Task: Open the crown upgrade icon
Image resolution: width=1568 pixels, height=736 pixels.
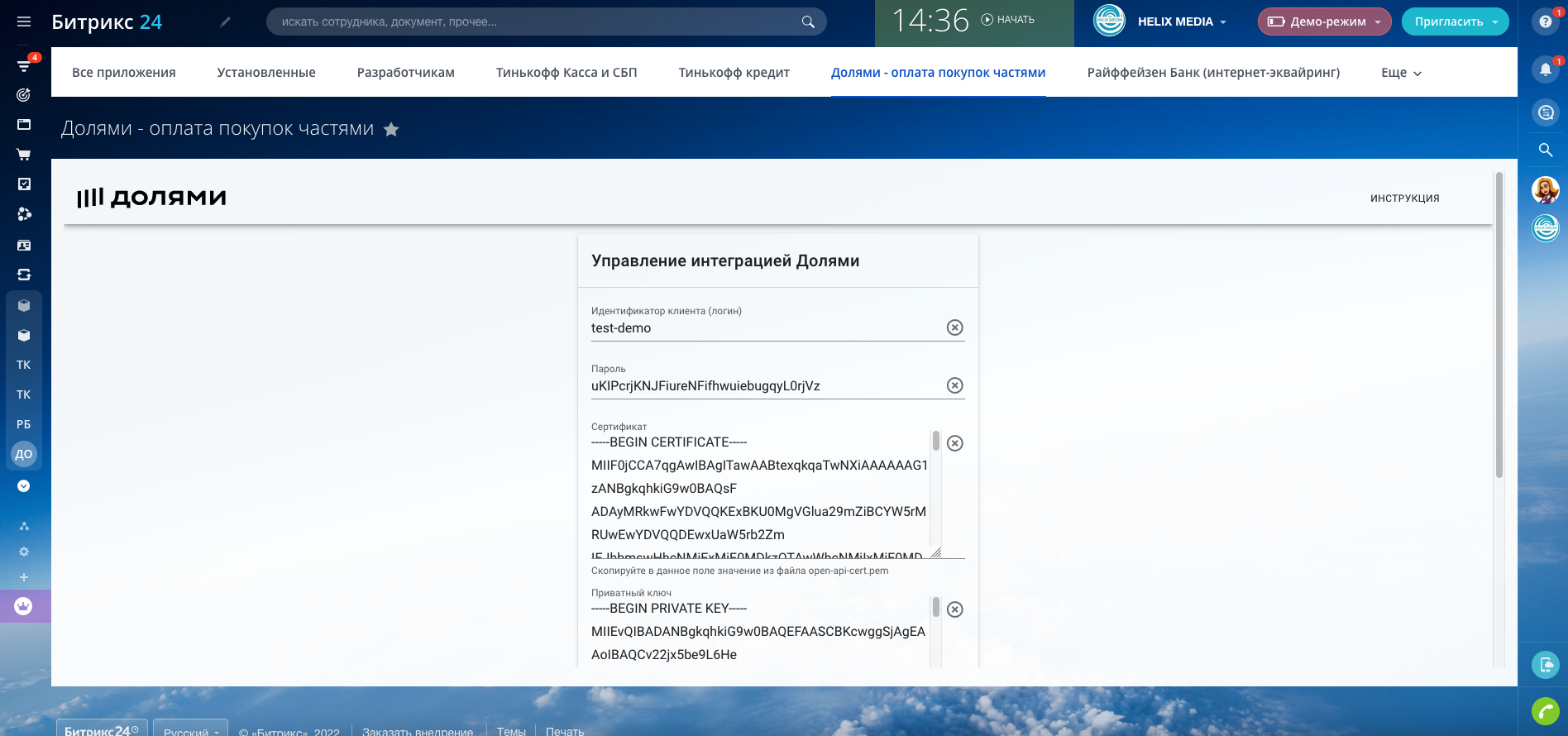Action: 24,606
